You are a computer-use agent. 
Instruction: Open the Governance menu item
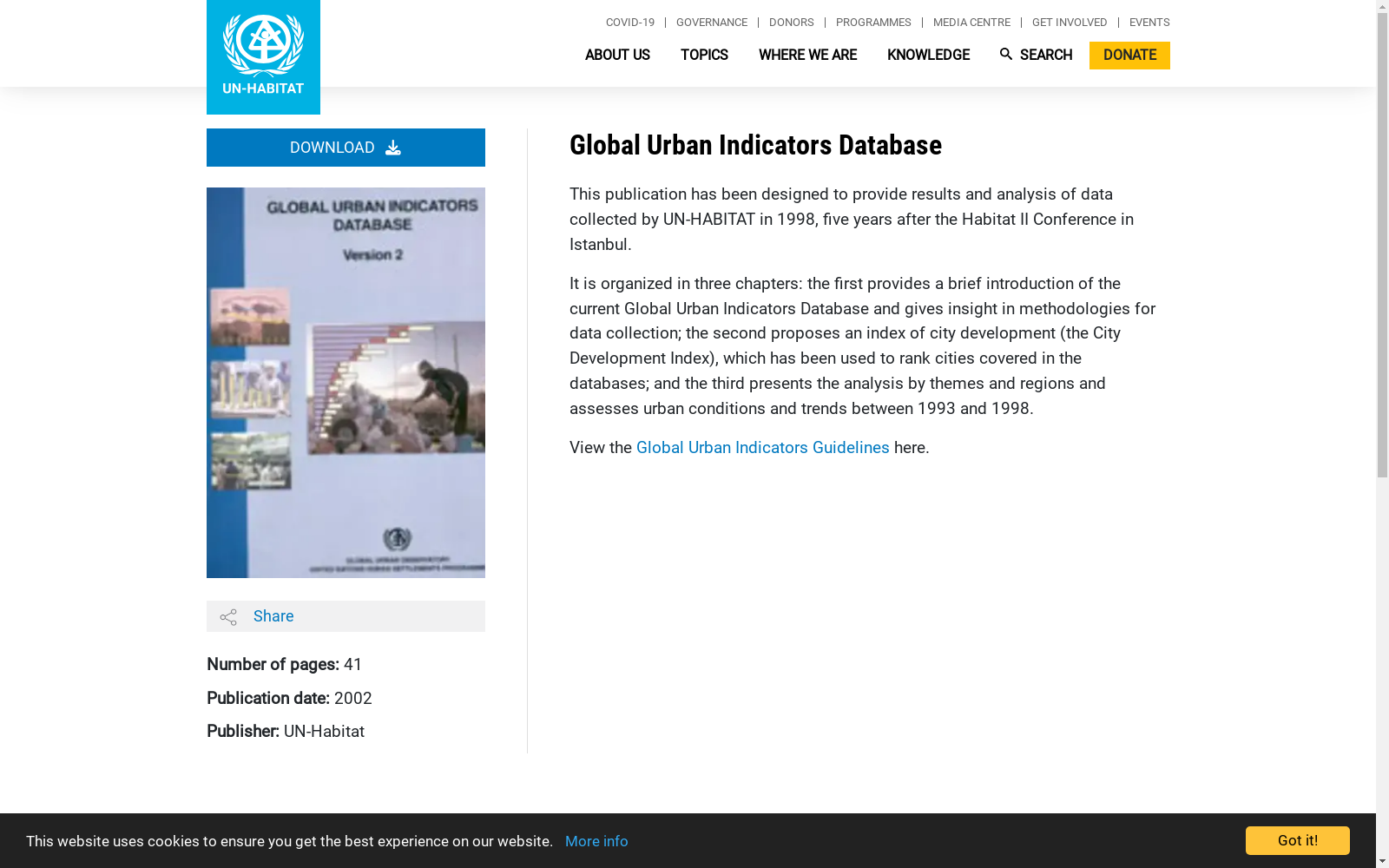click(712, 23)
